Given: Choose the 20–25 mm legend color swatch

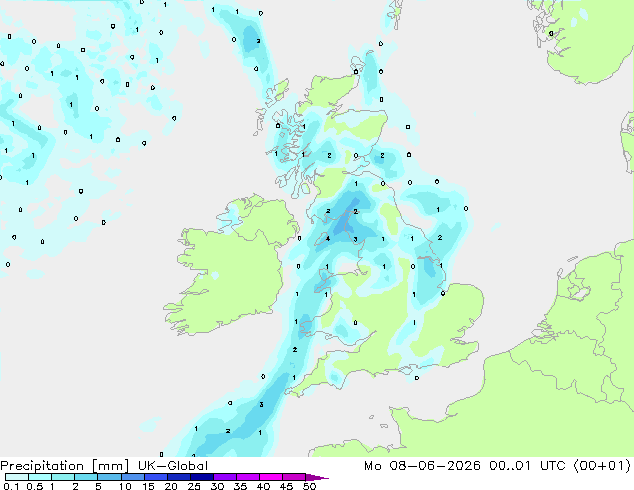Looking at the screenshot, I should (178, 477).
